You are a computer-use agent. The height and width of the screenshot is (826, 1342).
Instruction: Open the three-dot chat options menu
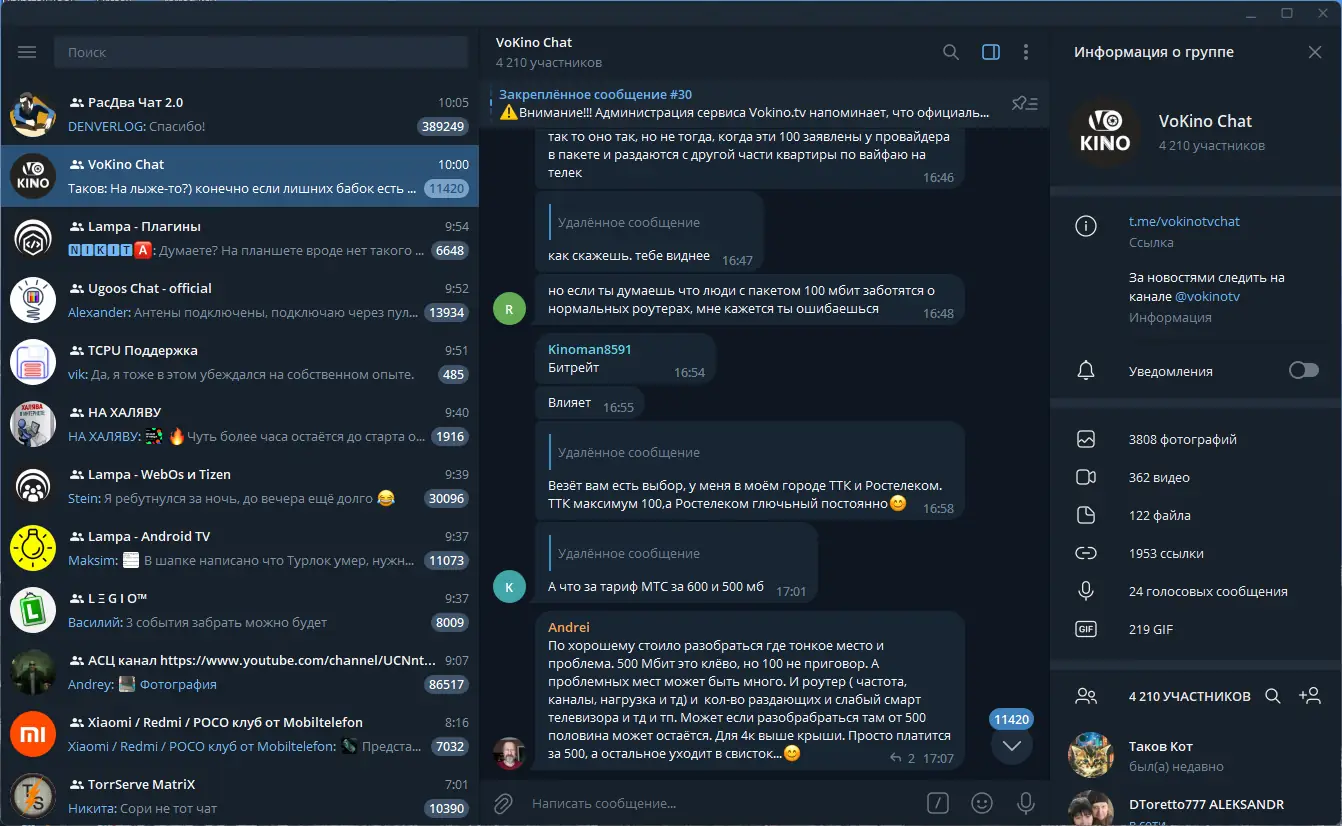coord(1026,52)
